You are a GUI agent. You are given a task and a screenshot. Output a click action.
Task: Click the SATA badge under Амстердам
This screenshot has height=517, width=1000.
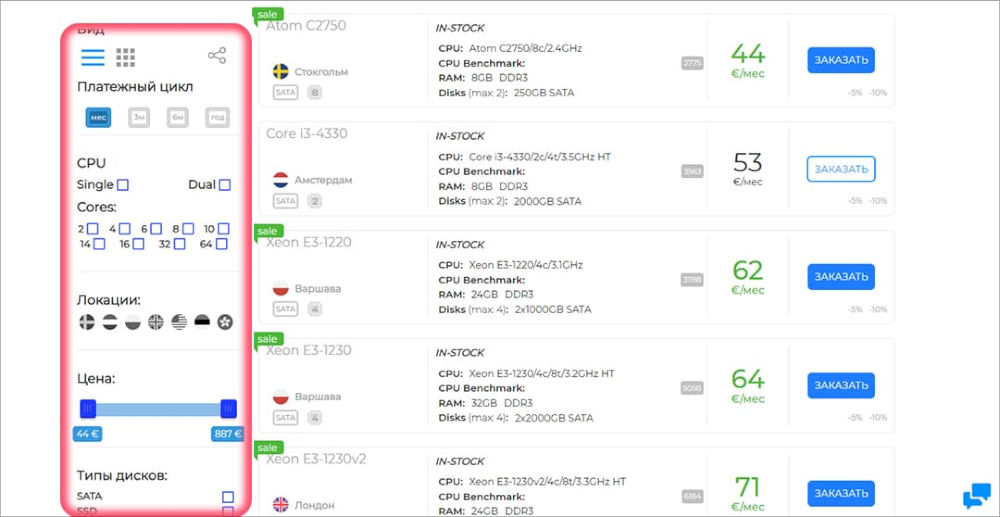[286, 201]
